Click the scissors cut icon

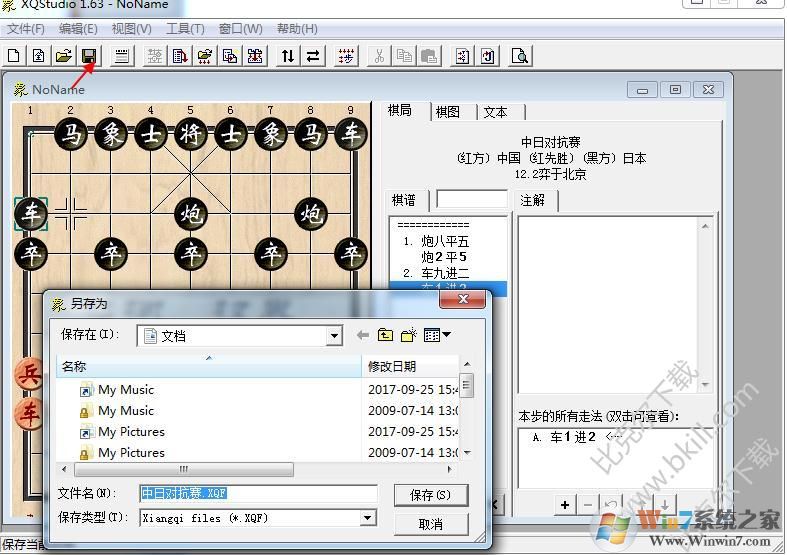[379, 56]
